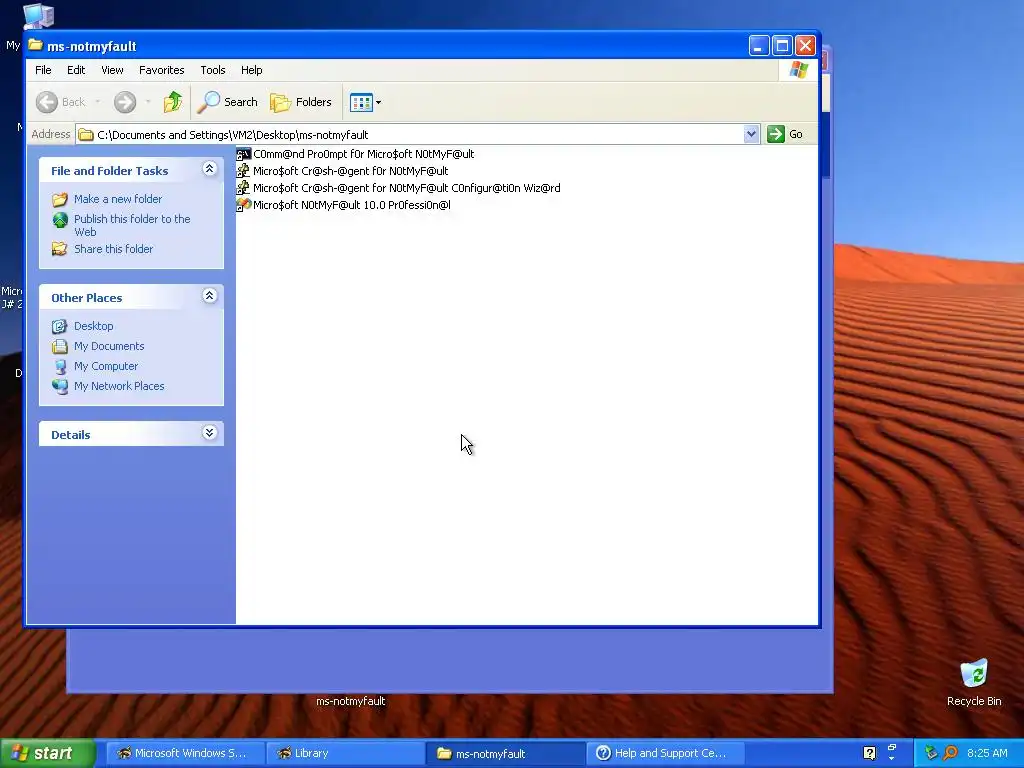Select file name 'C0mm@nd Pro0mpt f0r Micro$oft N0tMyF@ult'
Screen dimensions: 1024x768
(364, 154)
